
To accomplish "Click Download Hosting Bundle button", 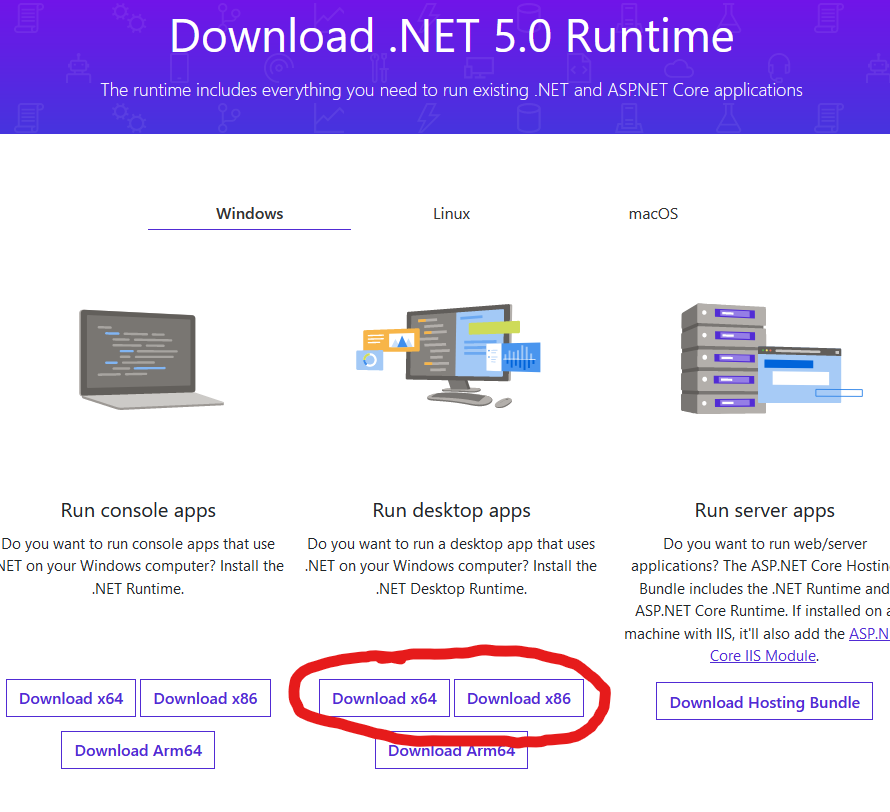I will point(764,701).
